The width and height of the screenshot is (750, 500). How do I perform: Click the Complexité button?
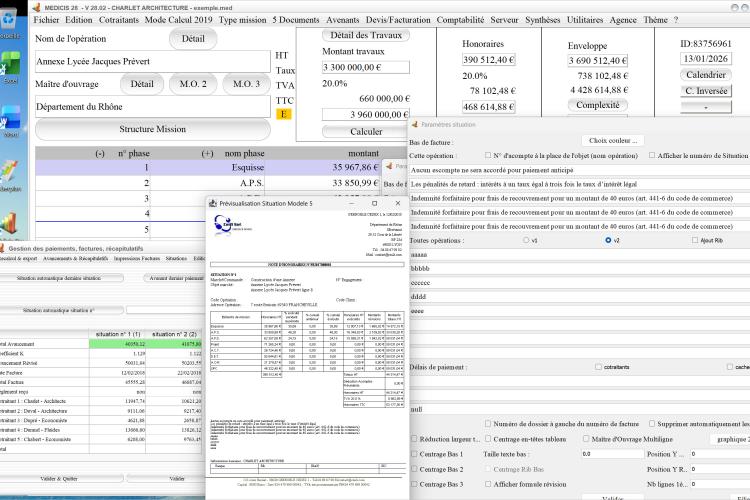point(597,105)
